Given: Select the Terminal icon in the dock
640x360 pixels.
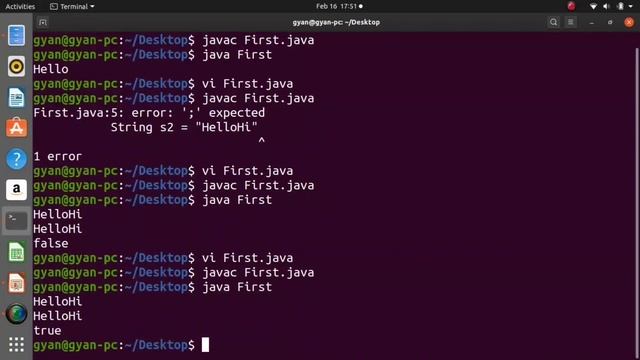Looking at the screenshot, I should [x=16, y=221].
